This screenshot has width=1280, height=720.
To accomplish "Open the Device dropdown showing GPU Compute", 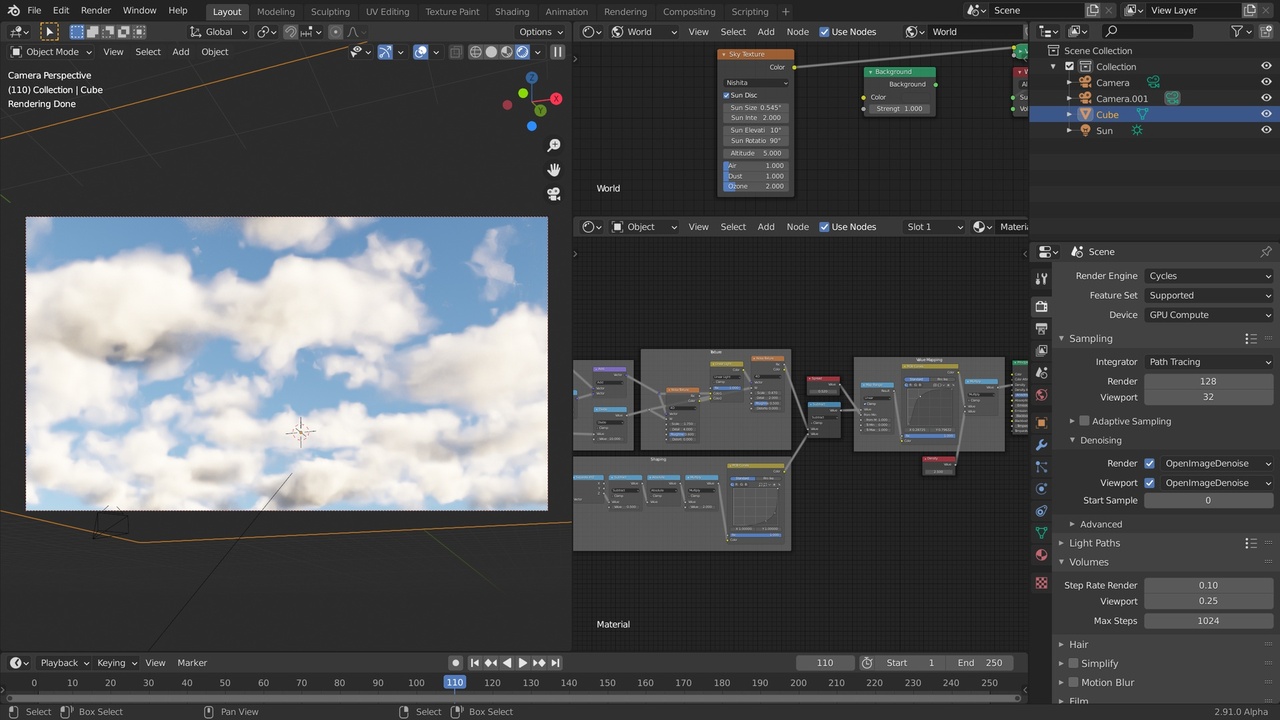I will [x=1210, y=314].
